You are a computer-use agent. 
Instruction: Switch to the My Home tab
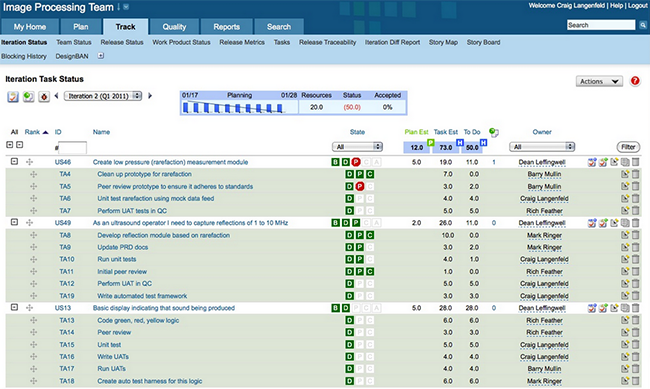point(29,27)
